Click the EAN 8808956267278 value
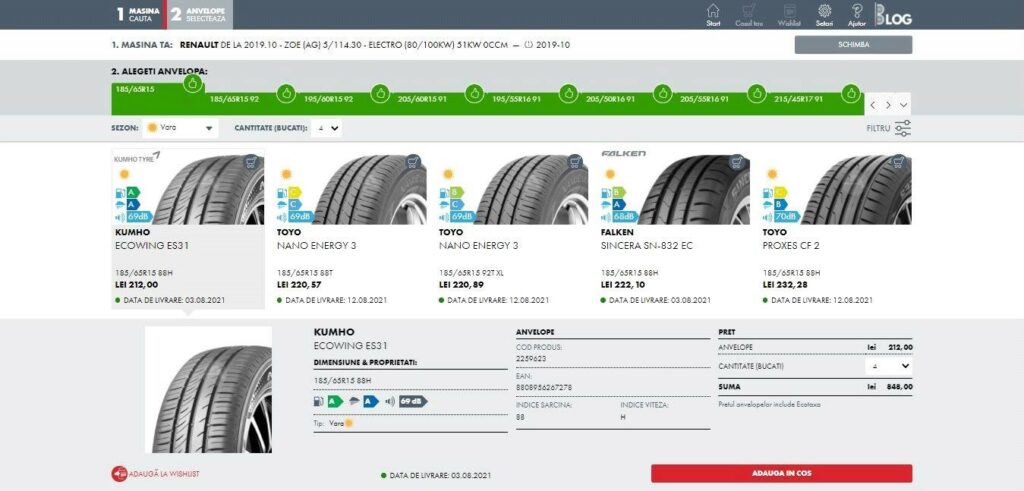 [543, 388]
